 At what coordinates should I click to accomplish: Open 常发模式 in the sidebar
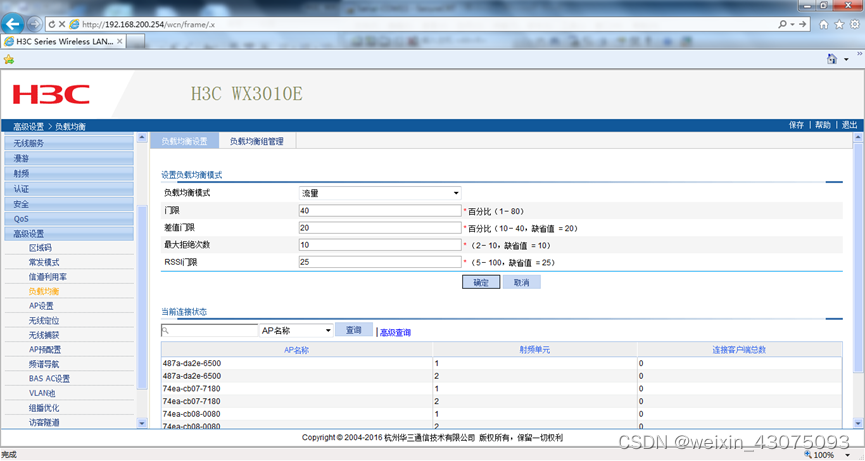(x=44, y=262)
